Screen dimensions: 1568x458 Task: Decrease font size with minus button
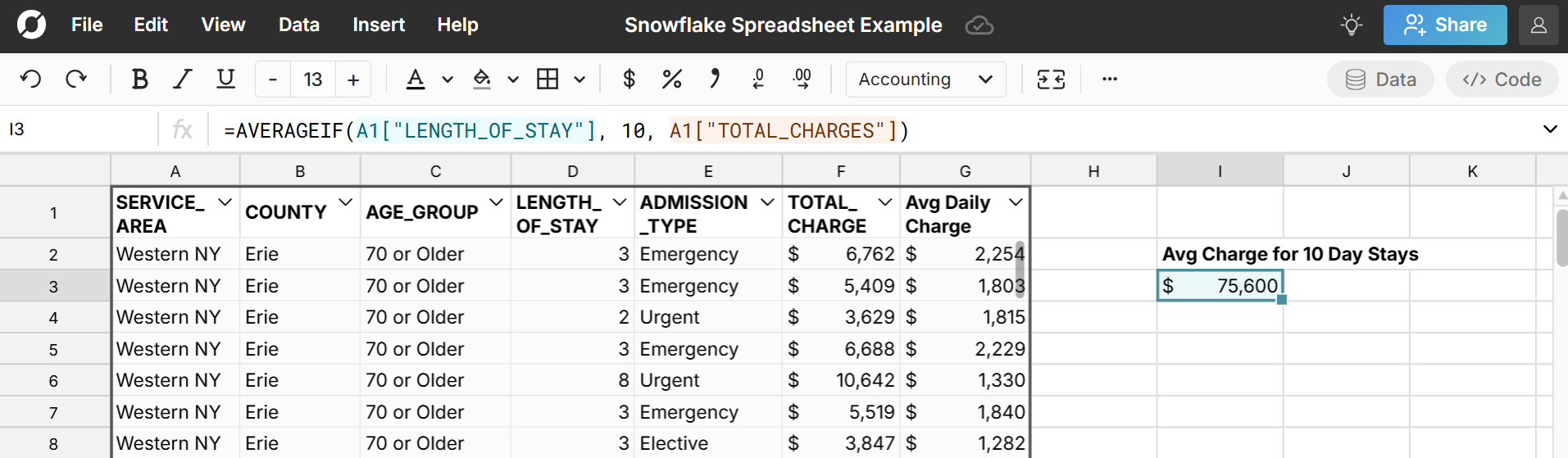(x=273, y=79)
